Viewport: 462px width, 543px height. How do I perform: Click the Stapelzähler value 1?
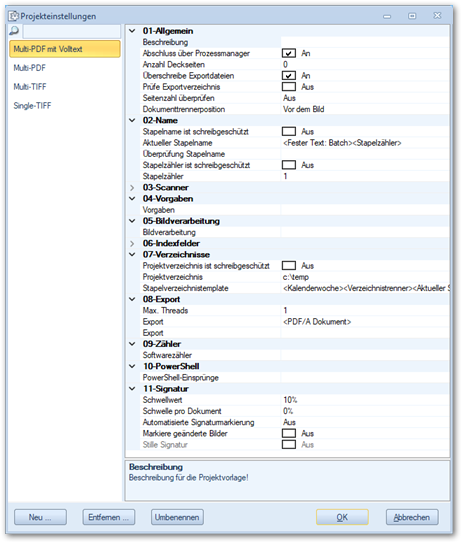[285, 176]
